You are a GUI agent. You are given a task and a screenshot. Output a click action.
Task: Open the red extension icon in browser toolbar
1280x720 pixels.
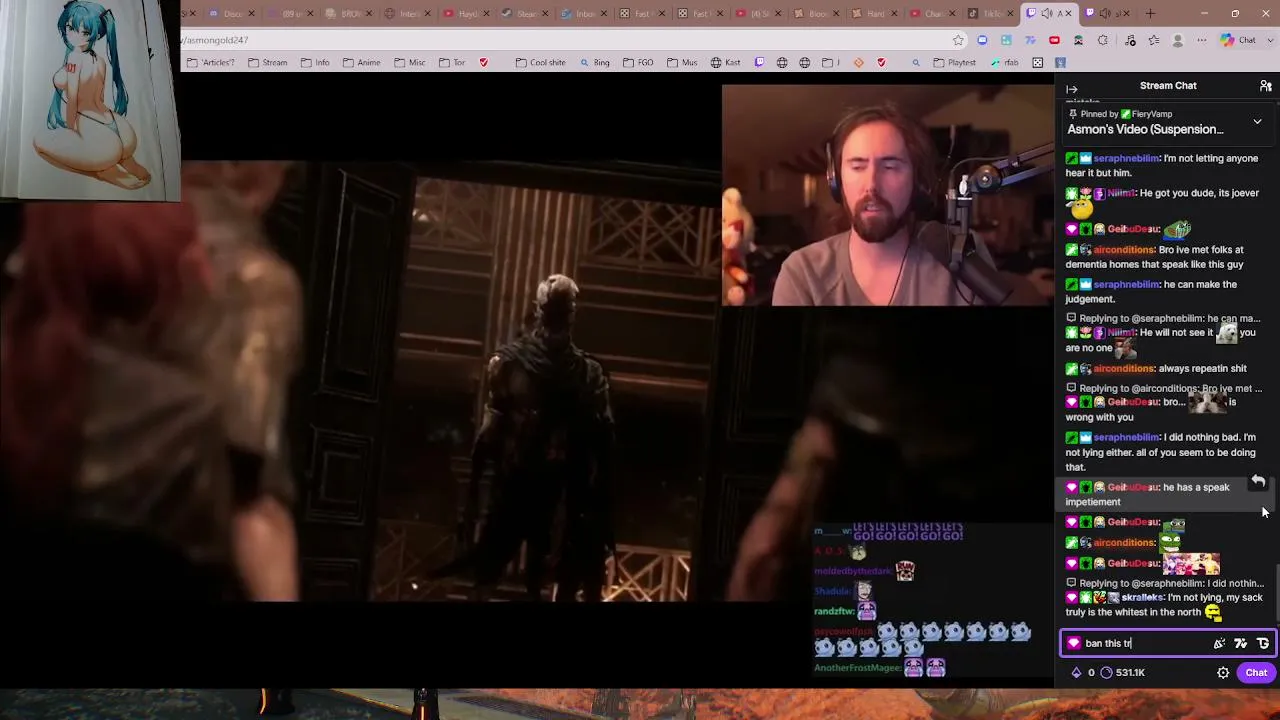click(1054, 40)
